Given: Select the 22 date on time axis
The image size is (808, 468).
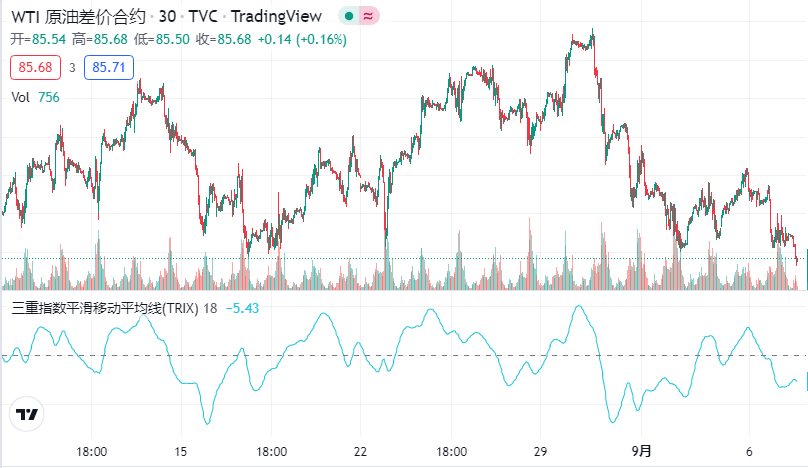Looking at the screenshot, I should pos(362,451).
